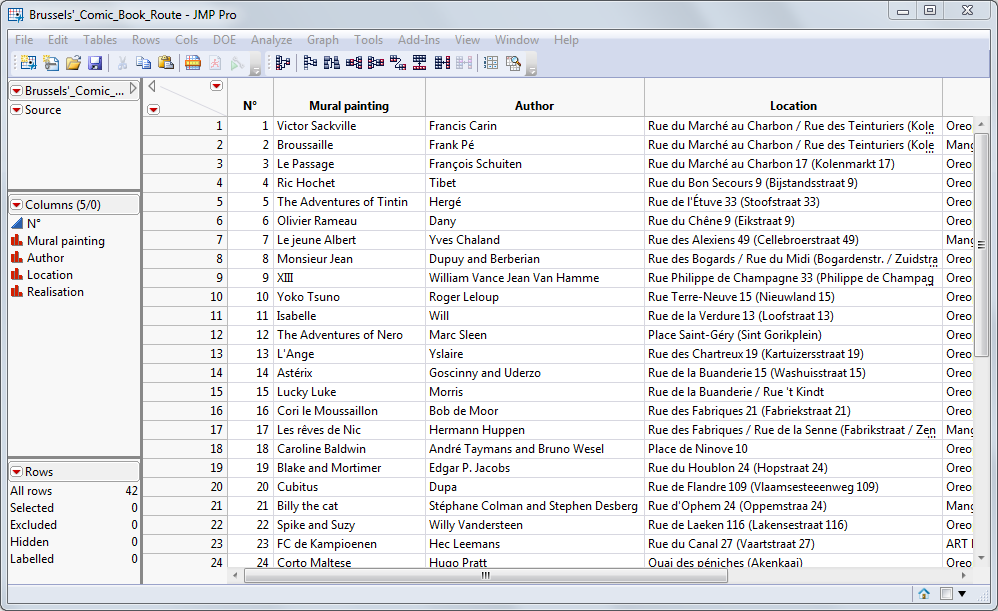The width and height of the screenshot is (998, 611).
Task: Click the Tabulate icon
Action: 491,62
